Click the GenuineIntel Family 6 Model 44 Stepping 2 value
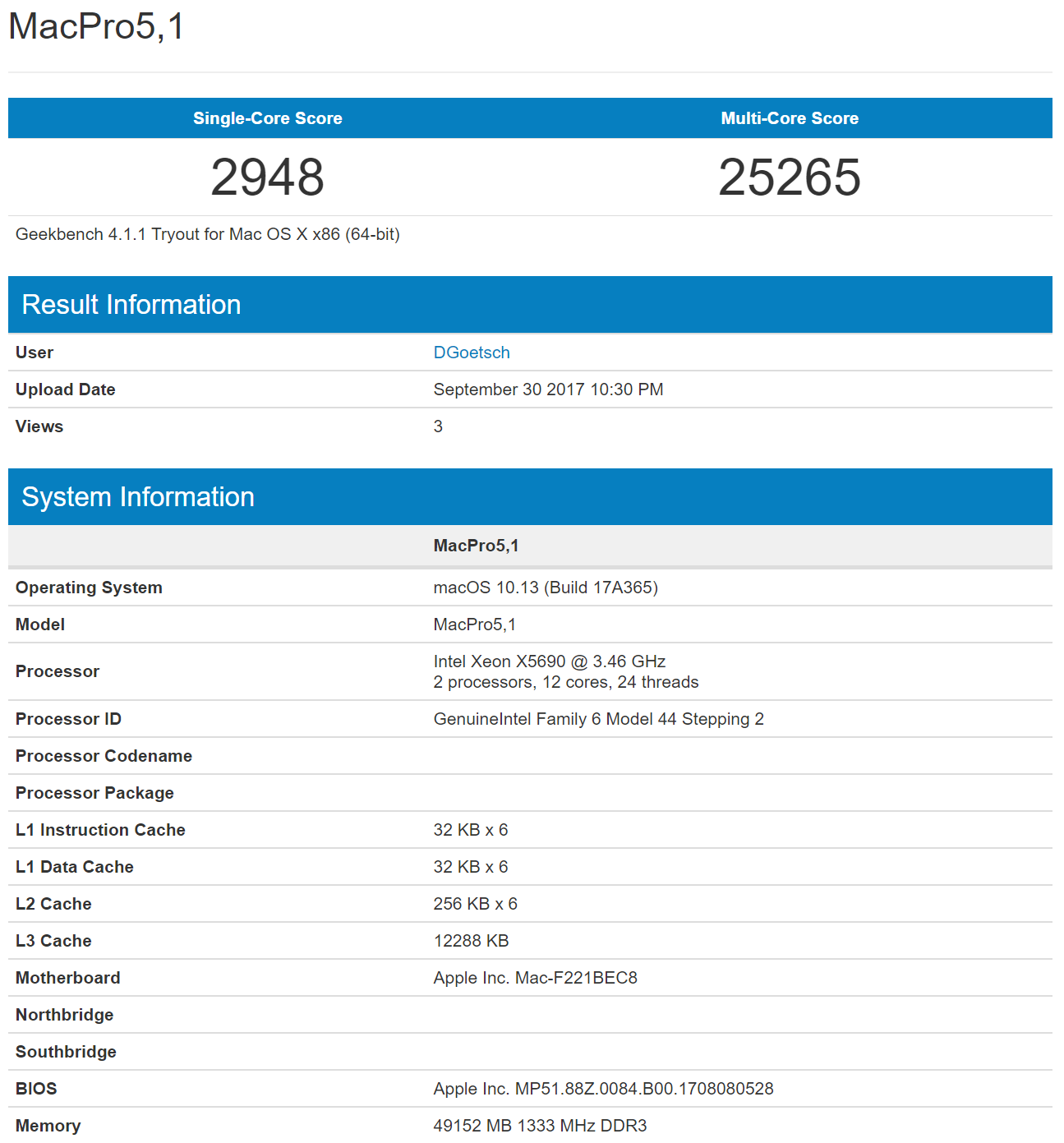1064x1143 pixels. tap(599, 719)
